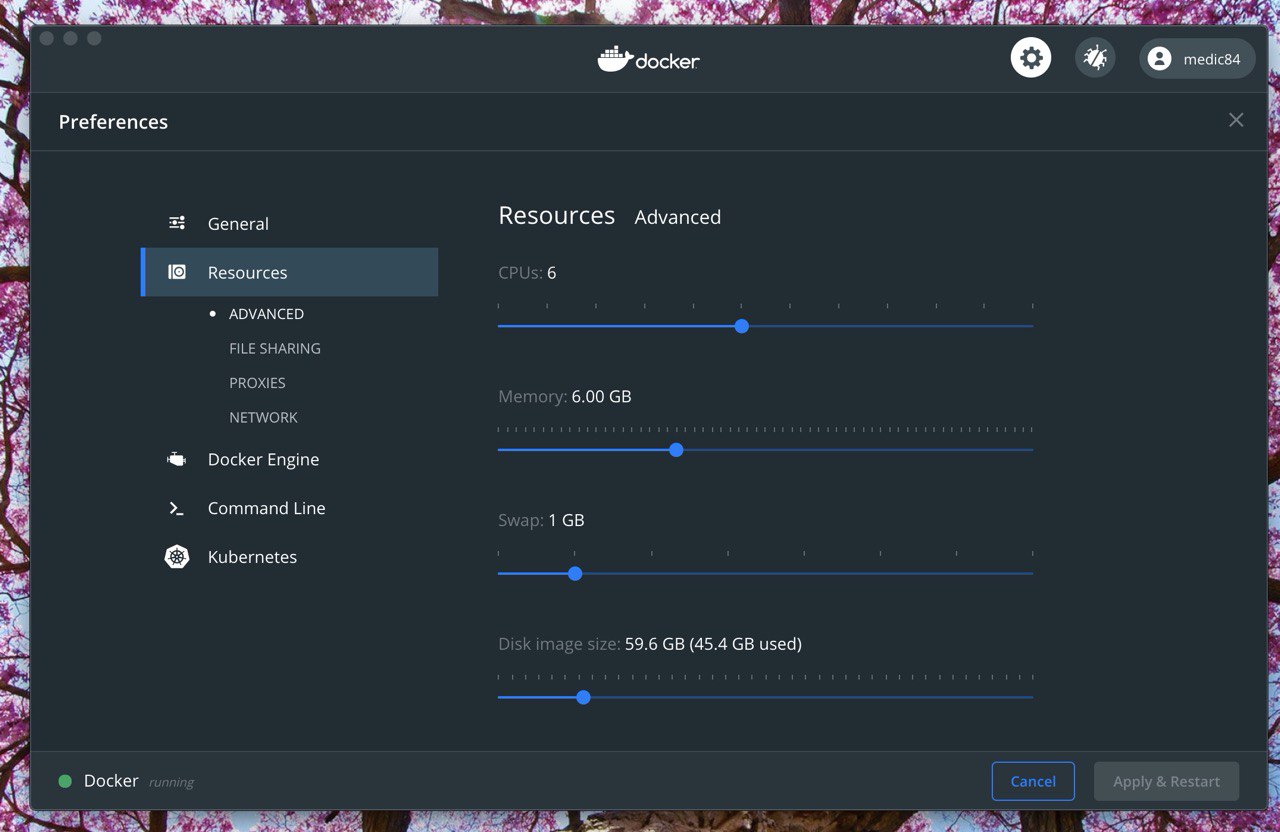The height and width of the screenshot is (832, 1280).
Task: Click the green Docker running status dot
Action: [65, 781]
